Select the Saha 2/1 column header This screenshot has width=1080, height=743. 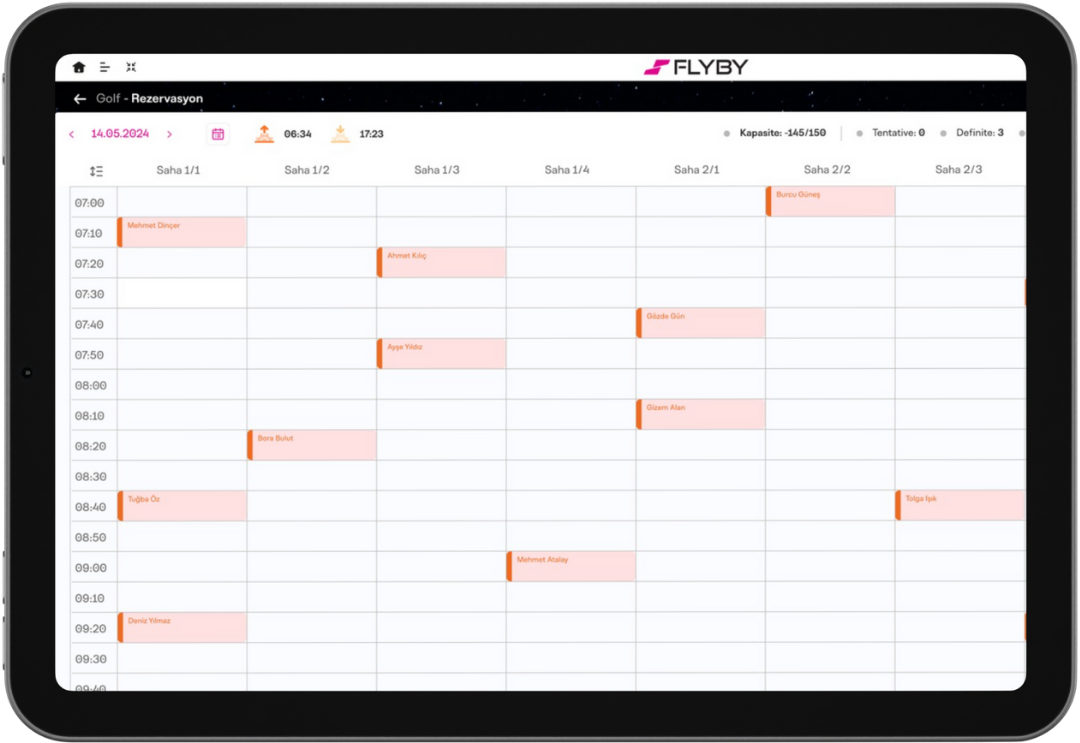tap(697, 170)
